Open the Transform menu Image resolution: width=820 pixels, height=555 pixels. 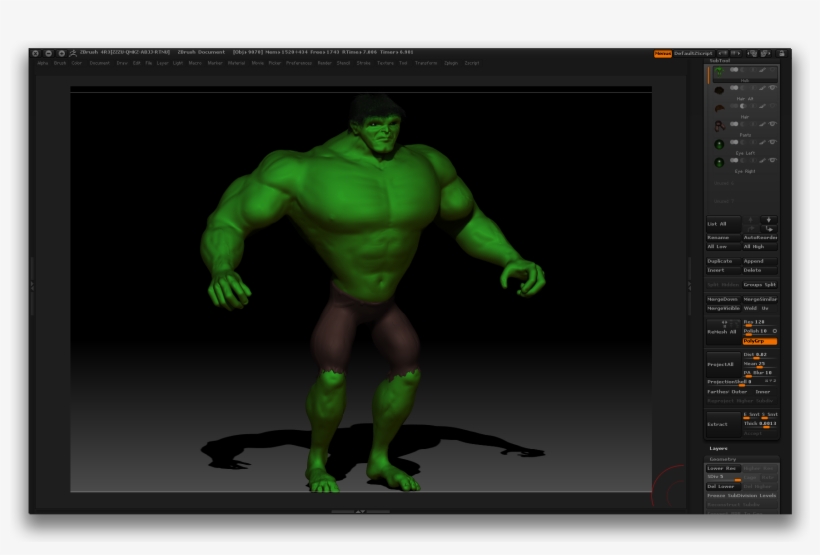coord(426,63)
